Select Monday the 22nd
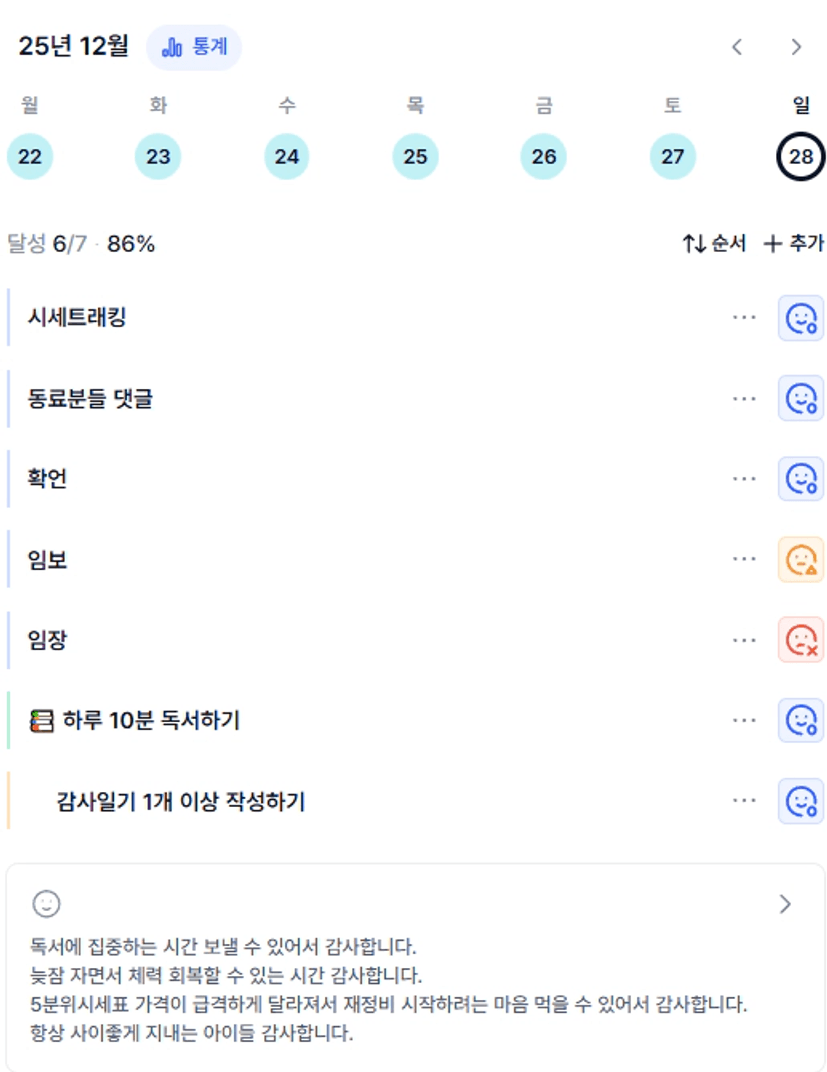Image resolution: width=827 pixels, height=1072 pixels. point(30,157)
